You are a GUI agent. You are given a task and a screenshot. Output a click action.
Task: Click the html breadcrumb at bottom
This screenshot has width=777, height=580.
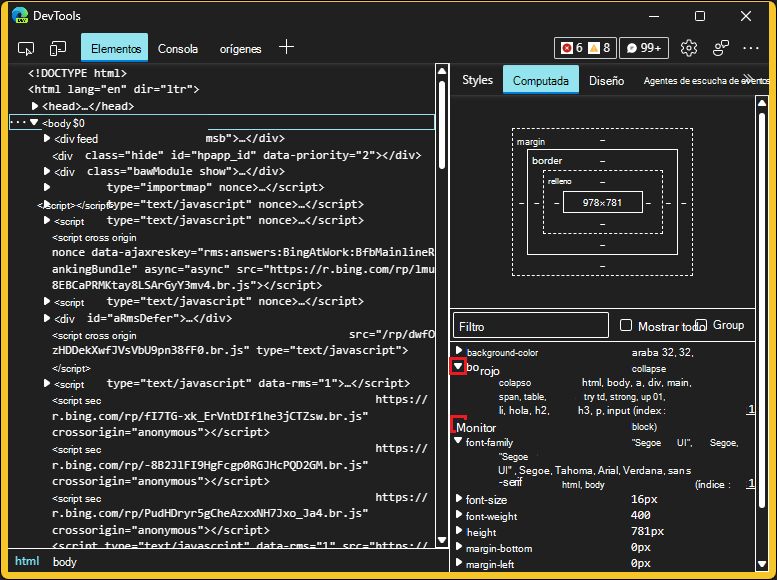(x=27, y=562)
